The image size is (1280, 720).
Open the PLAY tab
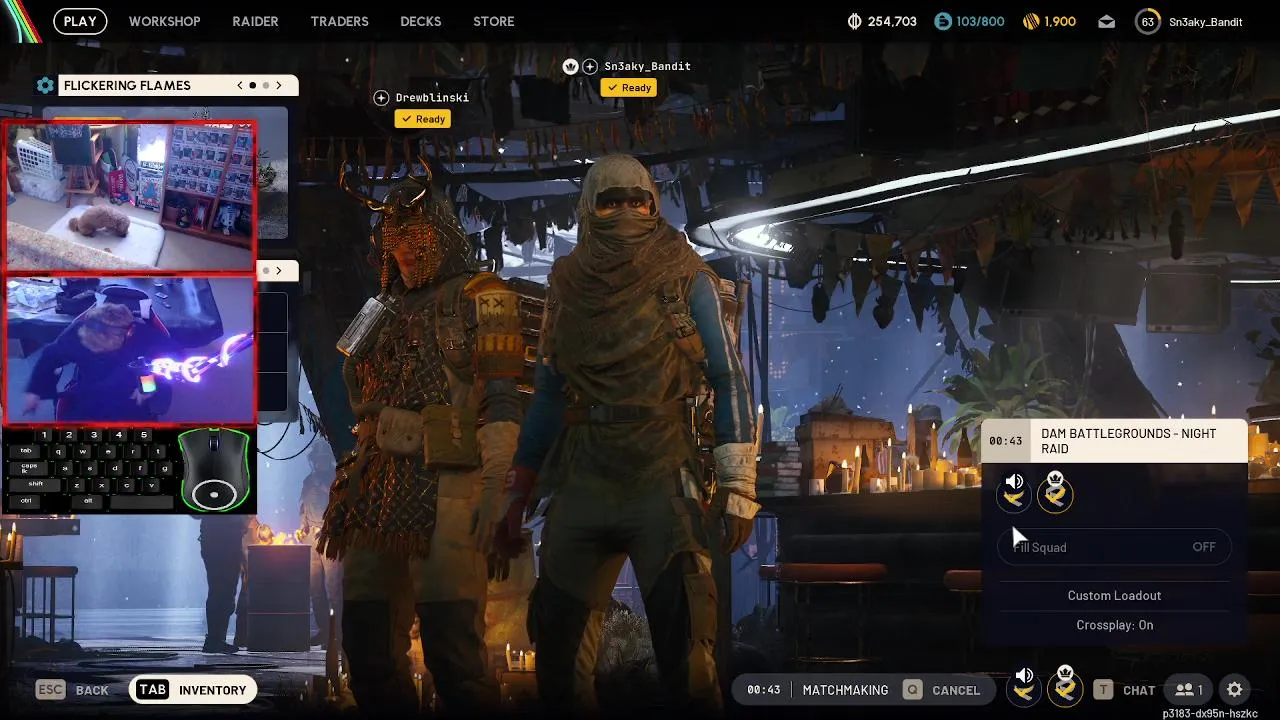tap(80, 21)
